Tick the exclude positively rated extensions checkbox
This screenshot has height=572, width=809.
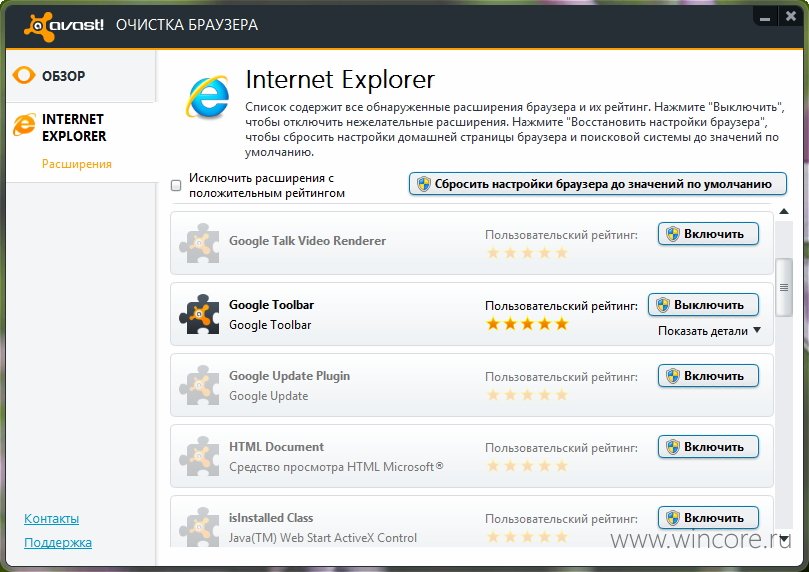176,185
